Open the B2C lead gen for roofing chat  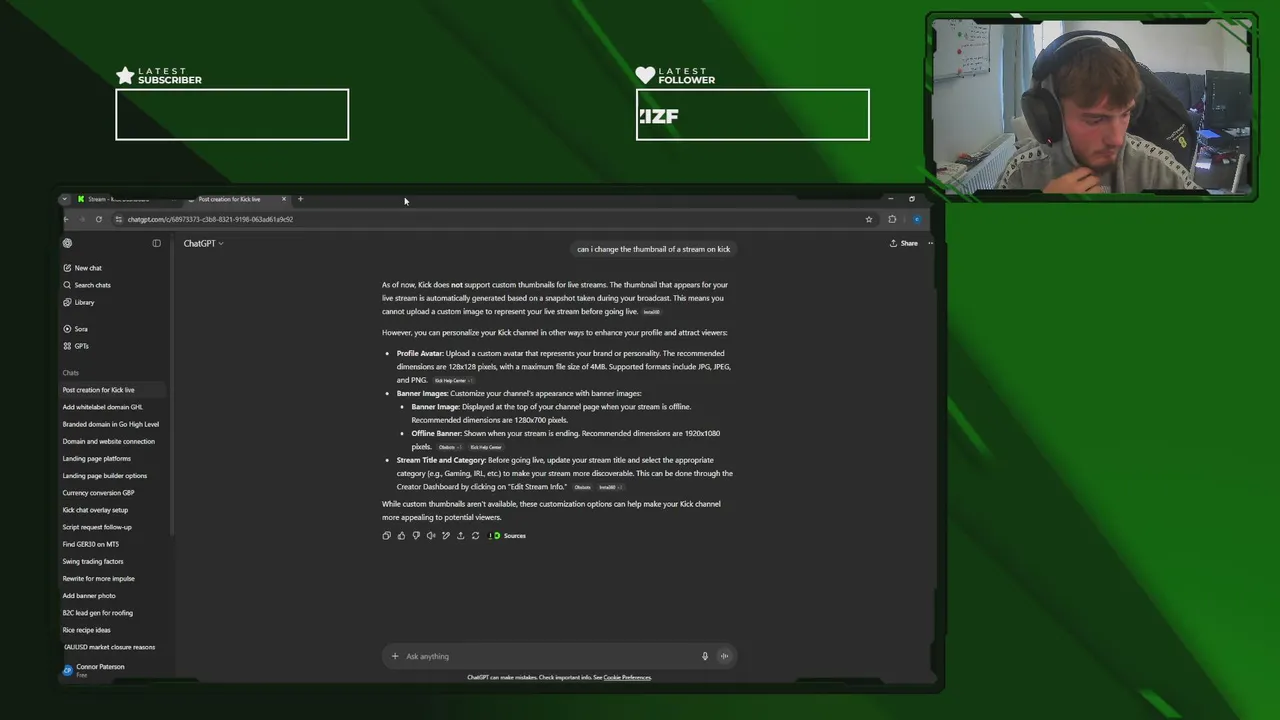pos(113,613)
